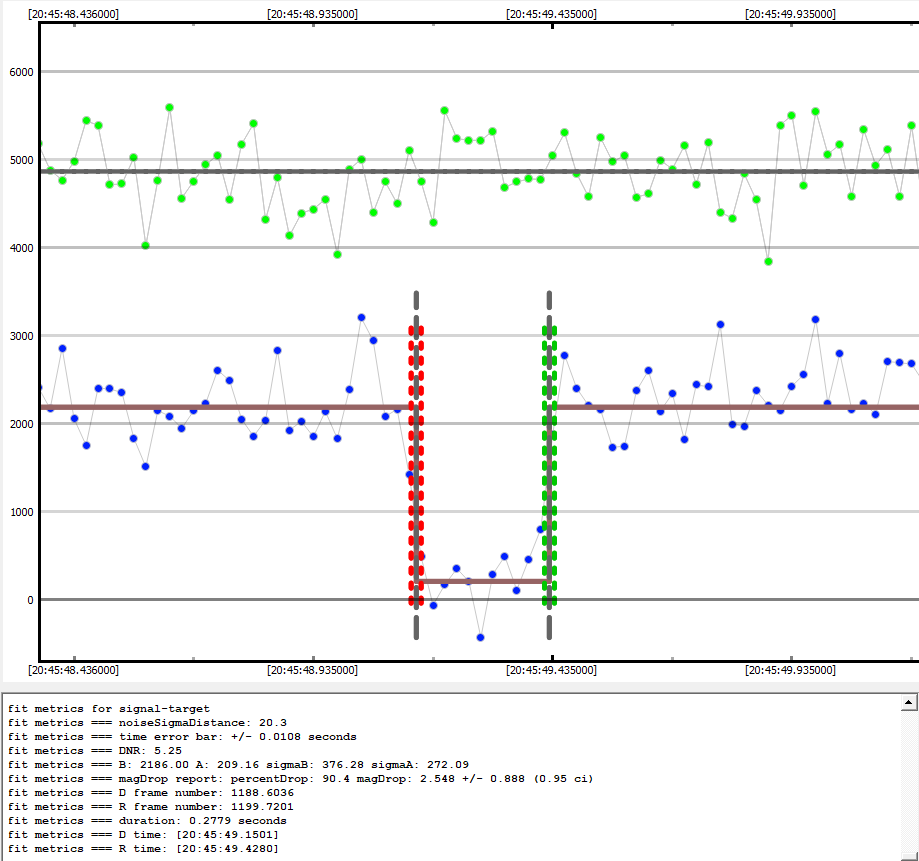Click the 'D frame number: 1188.6036' line
The image size is (919, 861).
pyautogui.click(x=151, y=792)
